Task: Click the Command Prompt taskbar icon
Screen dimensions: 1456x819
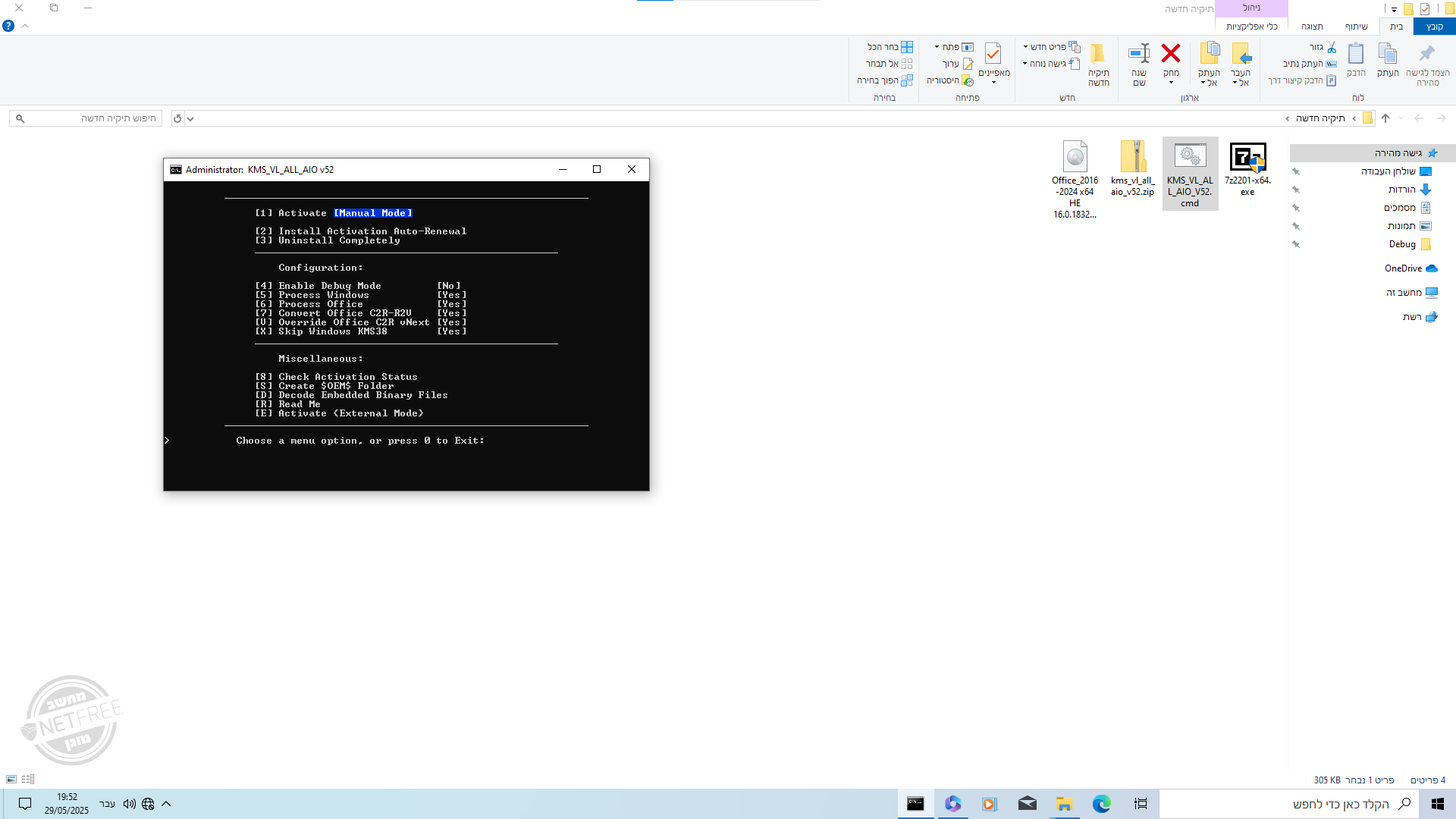Action: point(915,804)
